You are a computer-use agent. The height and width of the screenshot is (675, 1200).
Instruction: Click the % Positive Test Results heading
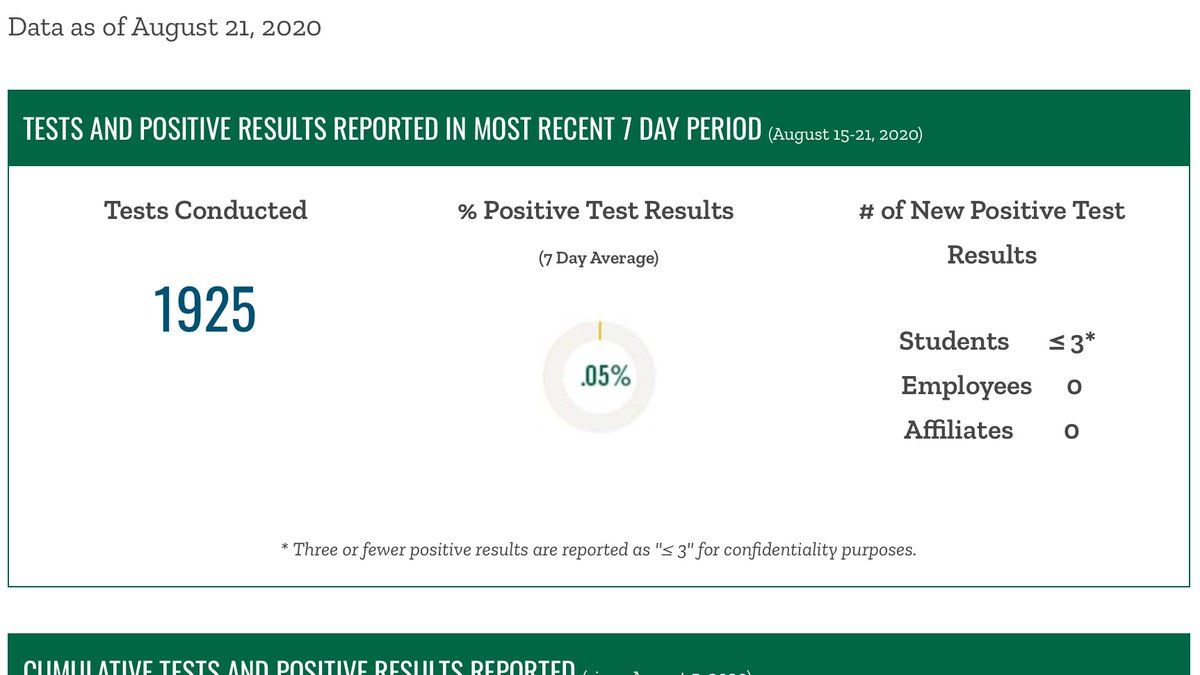tap(596, 211)
